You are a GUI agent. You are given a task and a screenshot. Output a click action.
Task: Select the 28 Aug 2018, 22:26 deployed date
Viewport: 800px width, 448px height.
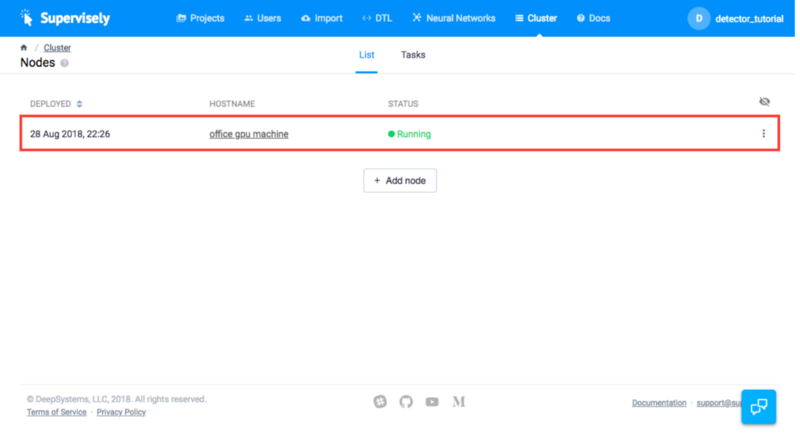(x=70, y=134)
